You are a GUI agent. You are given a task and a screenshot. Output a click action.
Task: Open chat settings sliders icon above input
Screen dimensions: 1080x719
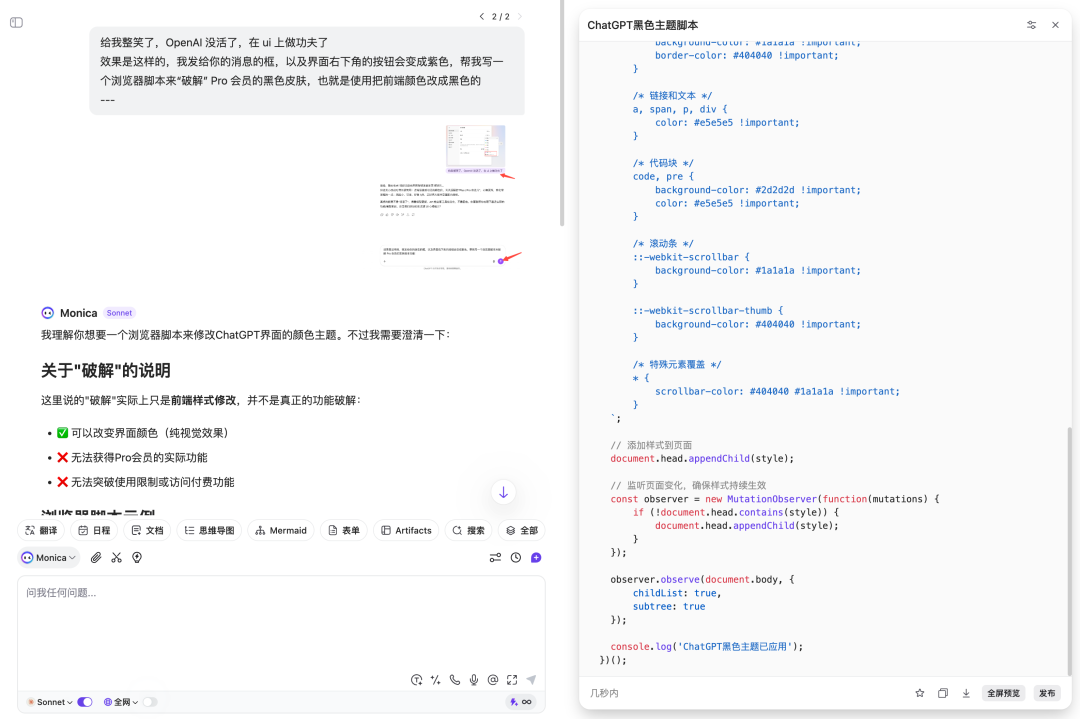pyautogui.click(x=495, y=558)
